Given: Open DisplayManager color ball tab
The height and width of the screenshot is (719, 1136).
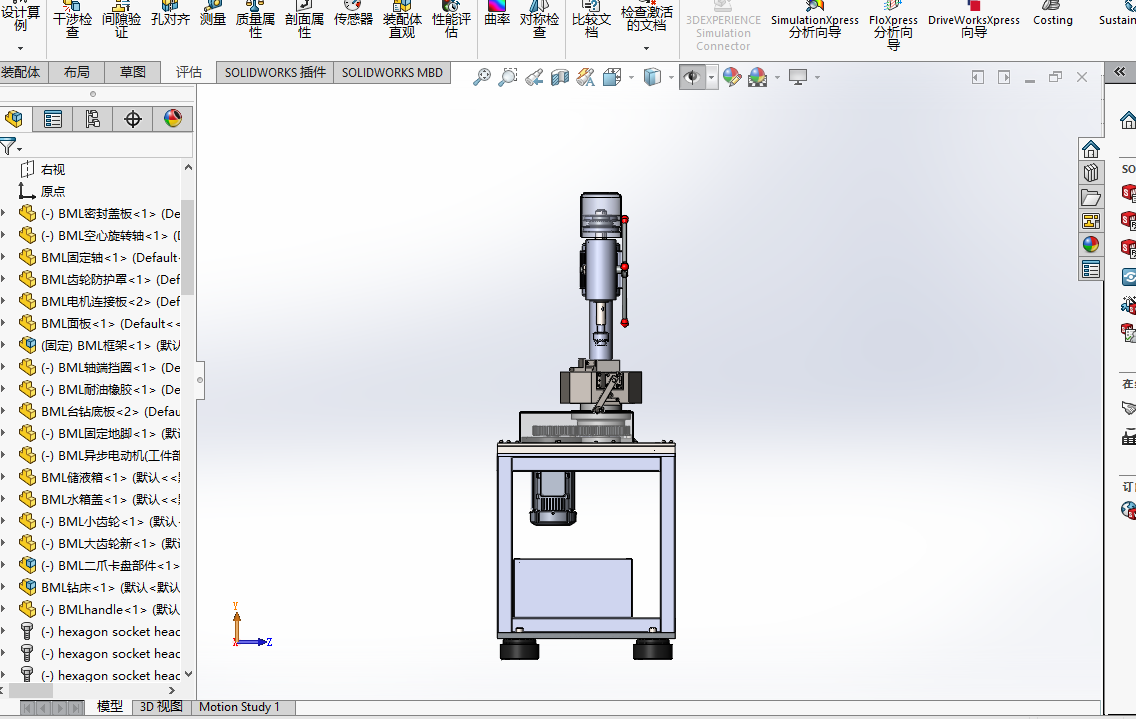Looking at the screenshot, I should tap(172, 119).
